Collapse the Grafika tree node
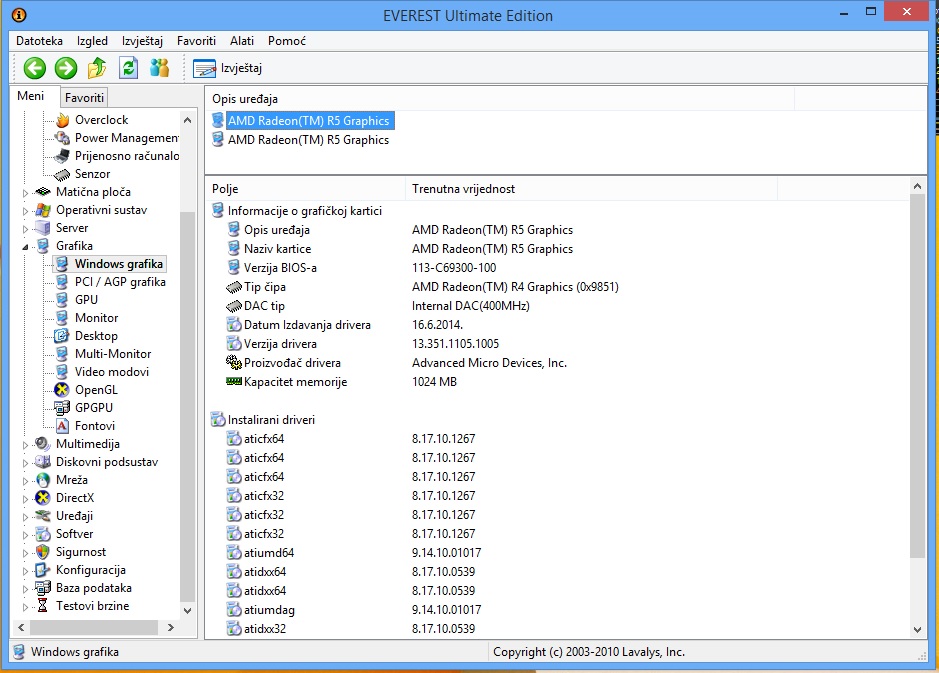The image size is (939, 673). pos(26,246)
